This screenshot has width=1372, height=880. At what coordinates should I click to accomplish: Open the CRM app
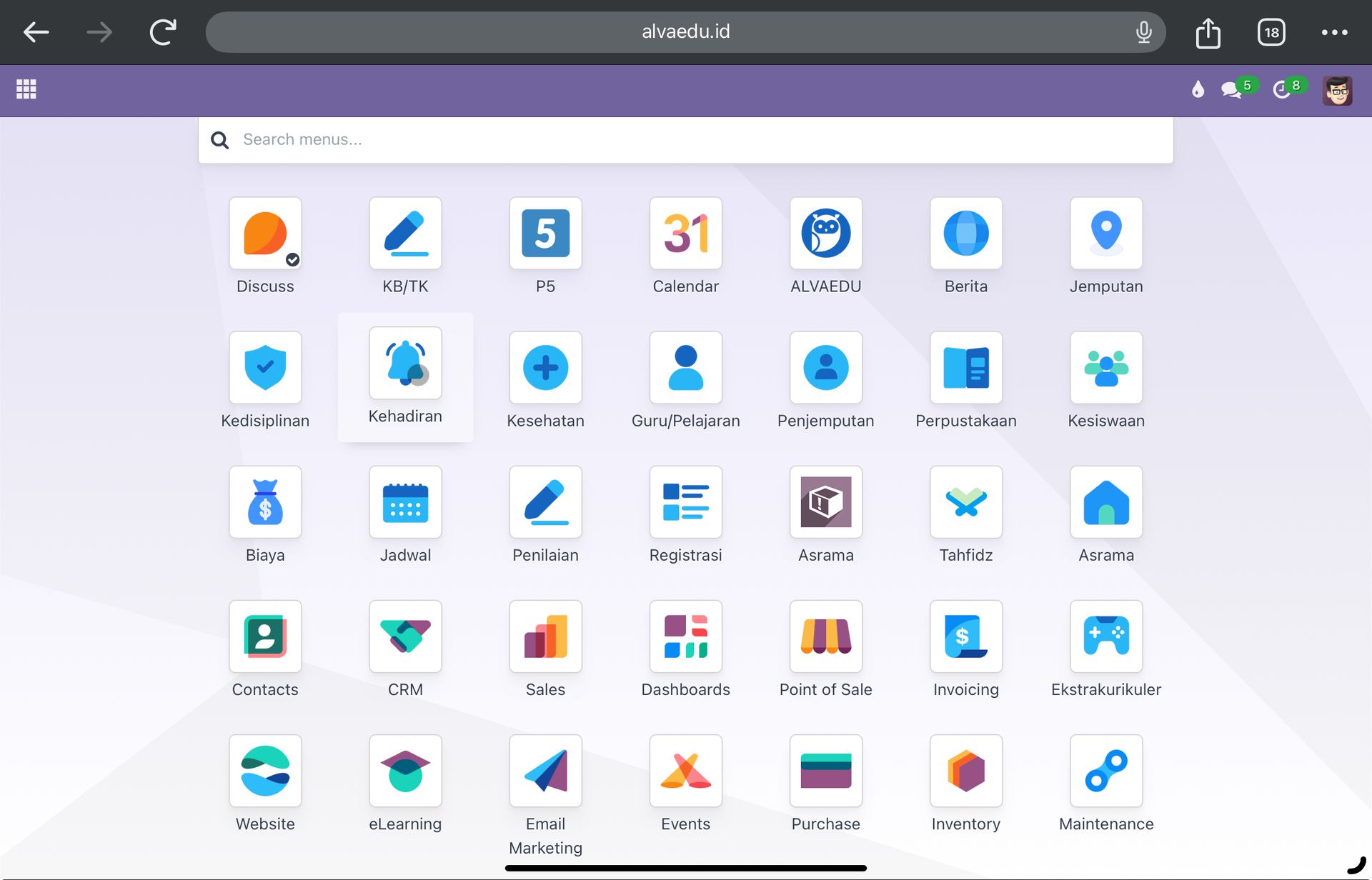pos(405,636)
